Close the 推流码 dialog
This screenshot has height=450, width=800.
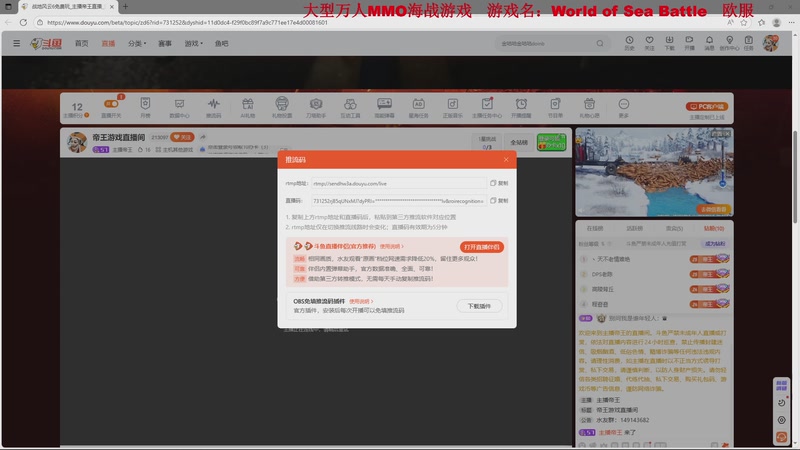[x=506, y=160]
